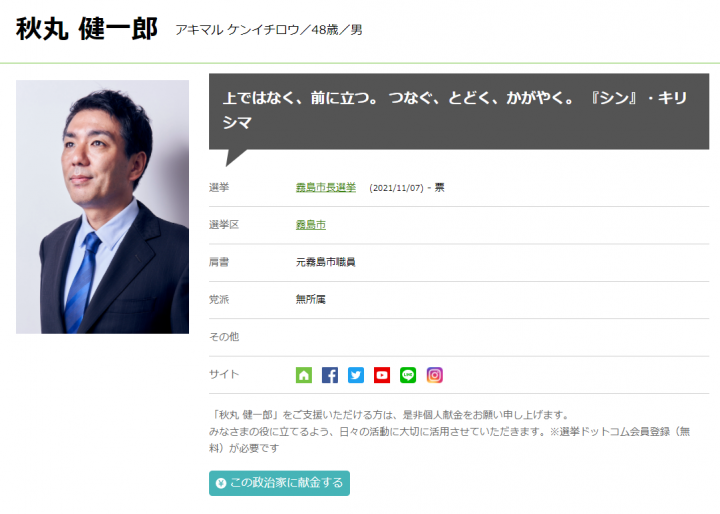Open the green LINE account icon
Image resolution: width=720 pixels, height=514 pixels.
(408, 375)
